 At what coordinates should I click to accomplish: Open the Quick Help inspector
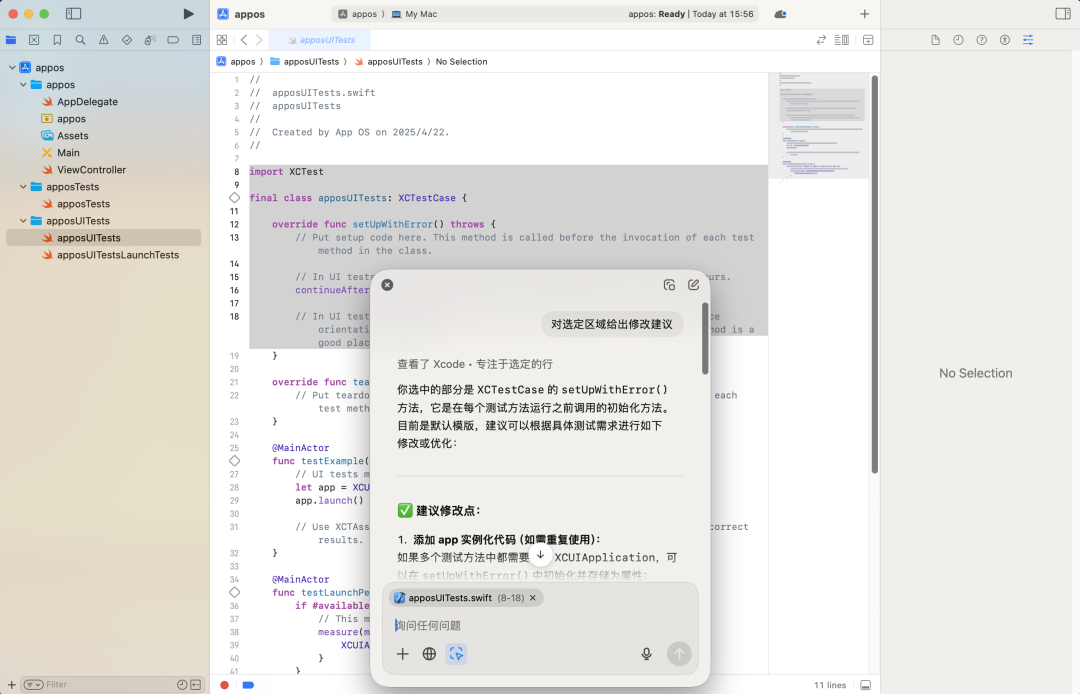point(982,40)
